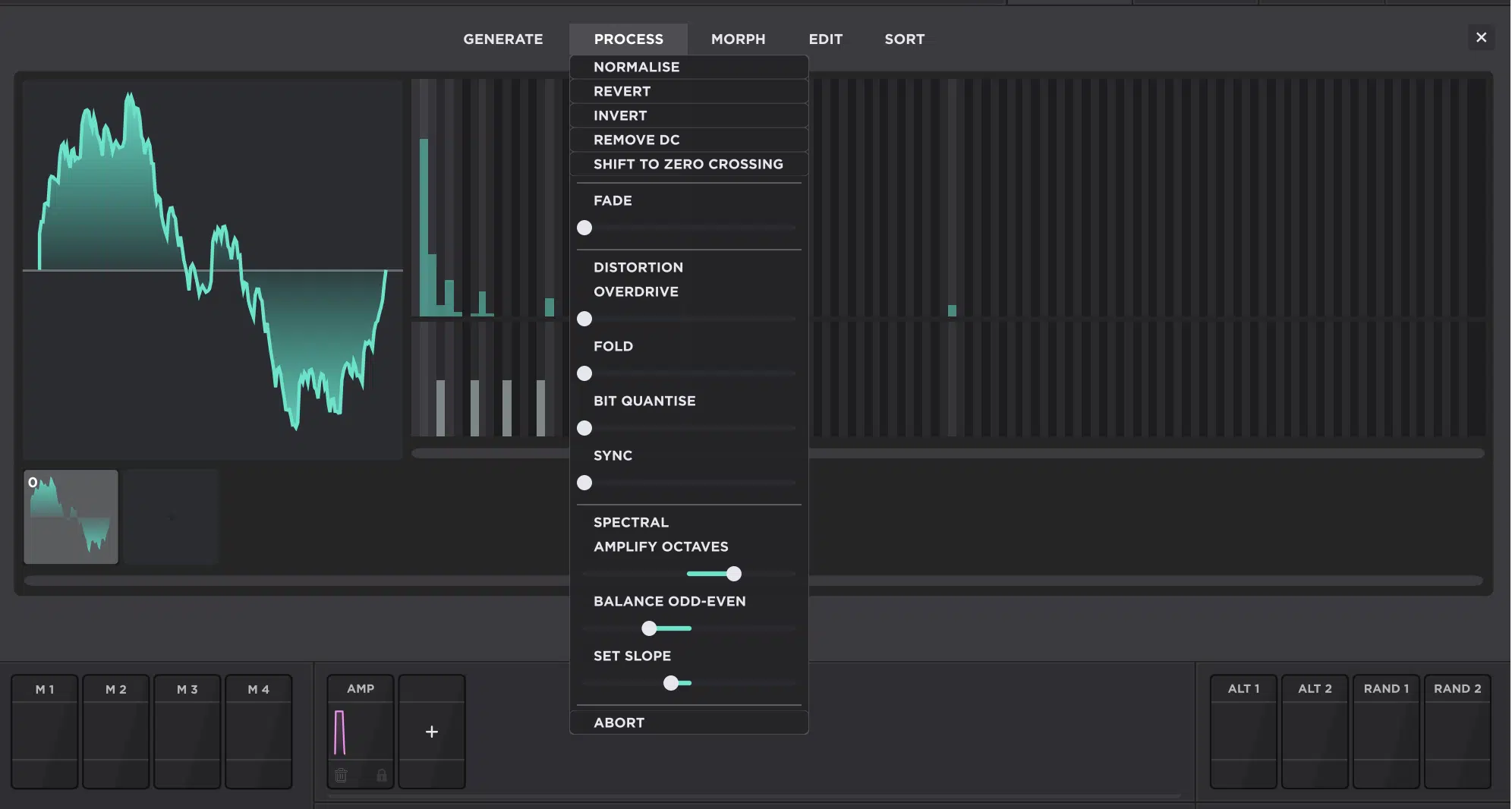Apply NORMALISE from the Process menu
1512x809 pixels.
[637, 67]
